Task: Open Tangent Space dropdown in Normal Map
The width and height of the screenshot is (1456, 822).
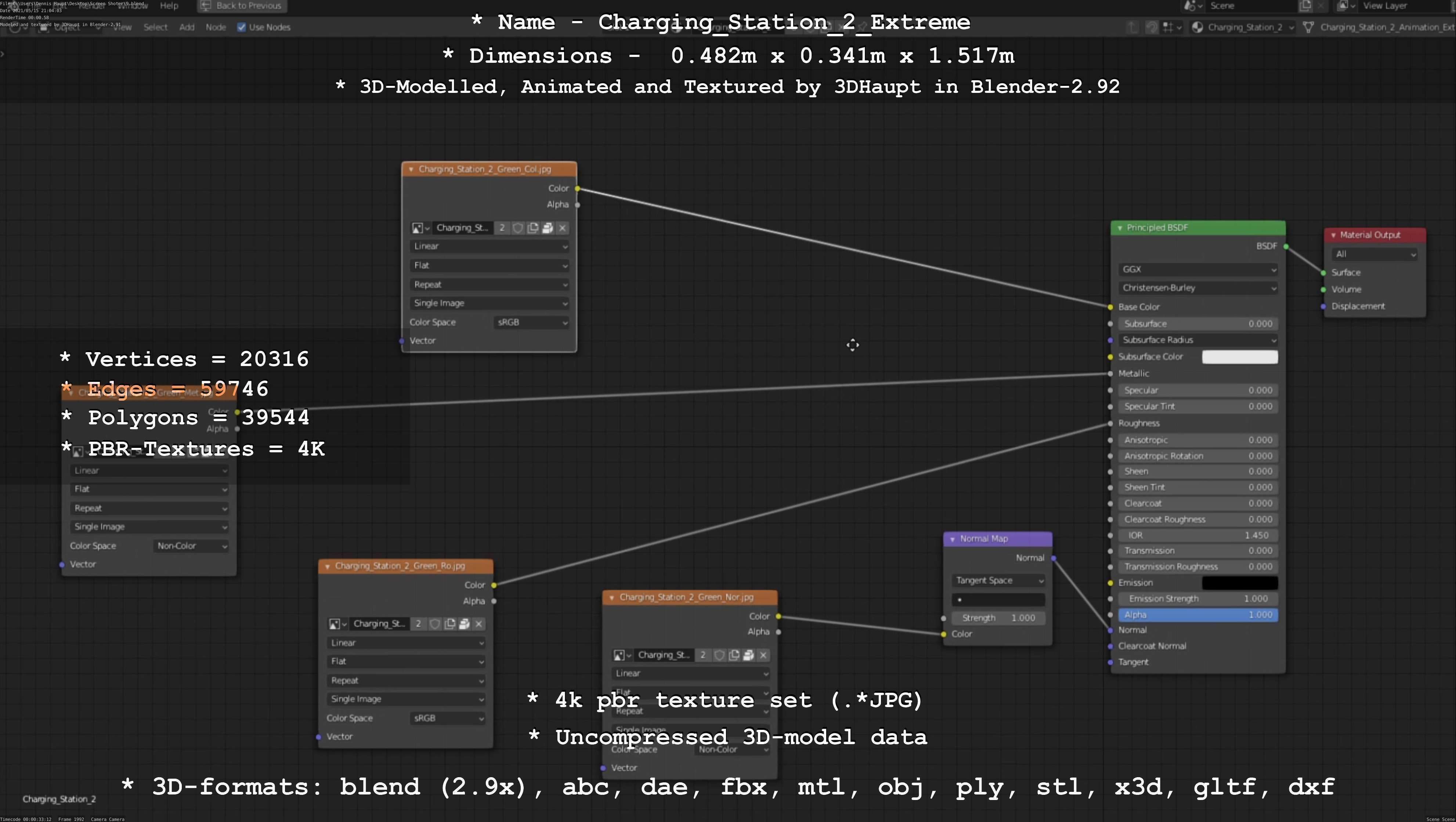Action: tap(998, 581)
